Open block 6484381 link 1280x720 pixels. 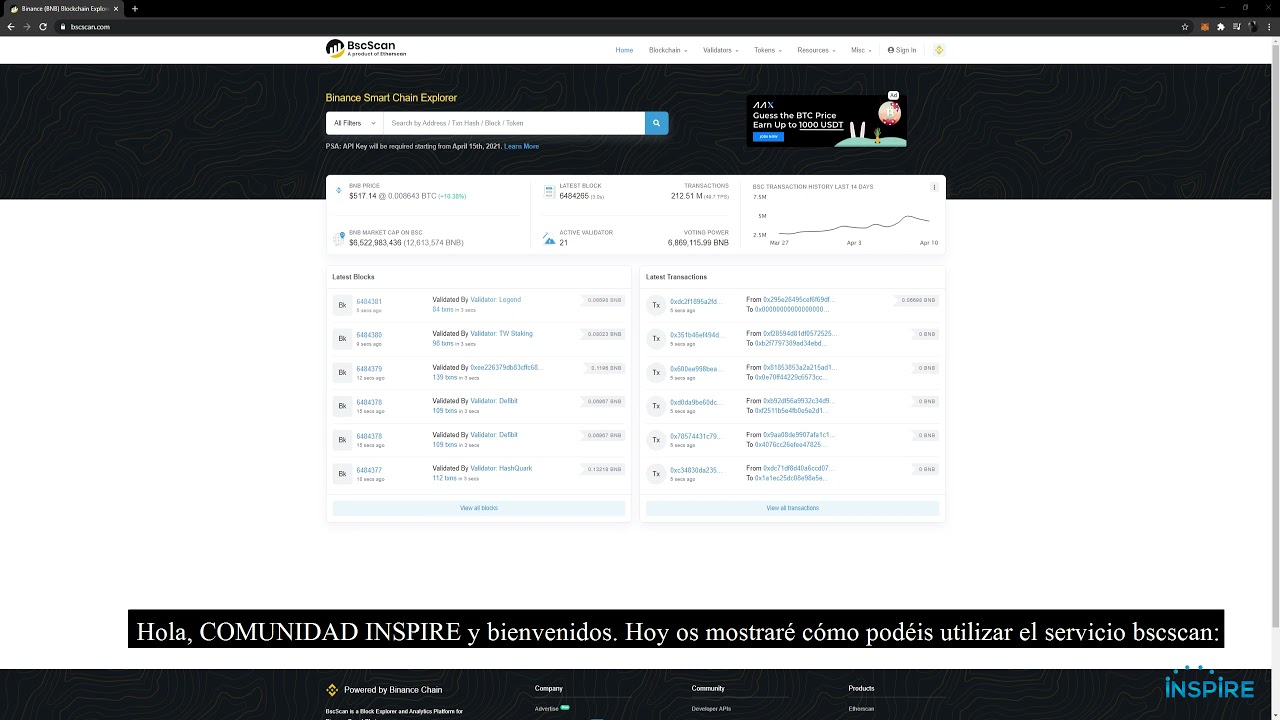[x=369, y=301]
